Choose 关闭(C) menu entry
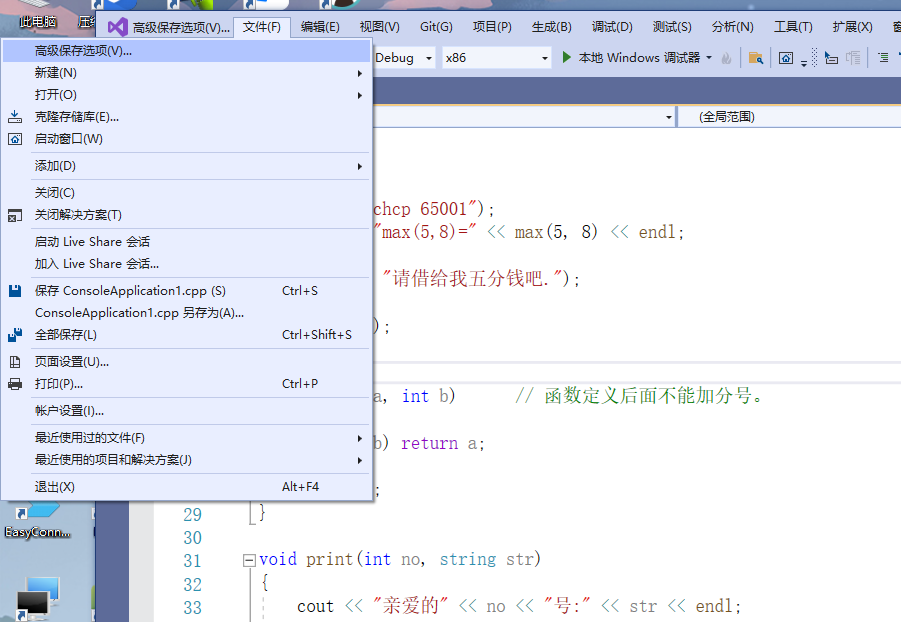 186,193
